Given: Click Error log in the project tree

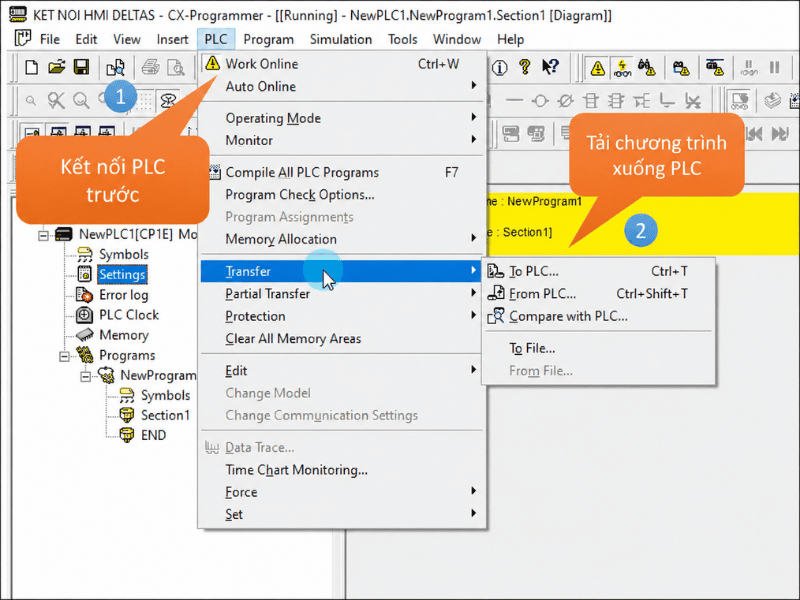Looking at the screenshot, I should tap(123, 295).
